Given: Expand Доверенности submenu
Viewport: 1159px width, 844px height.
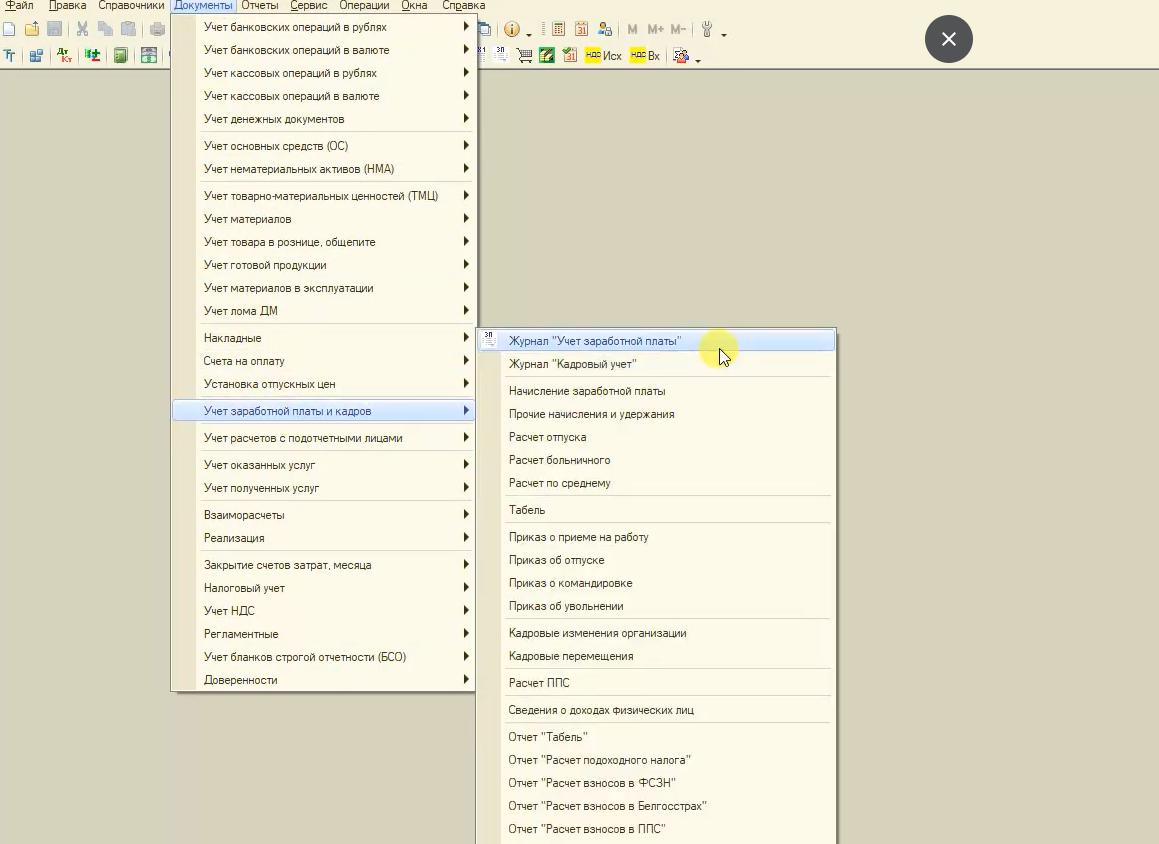Looking at the screenshot, I should tap(324, 680).
